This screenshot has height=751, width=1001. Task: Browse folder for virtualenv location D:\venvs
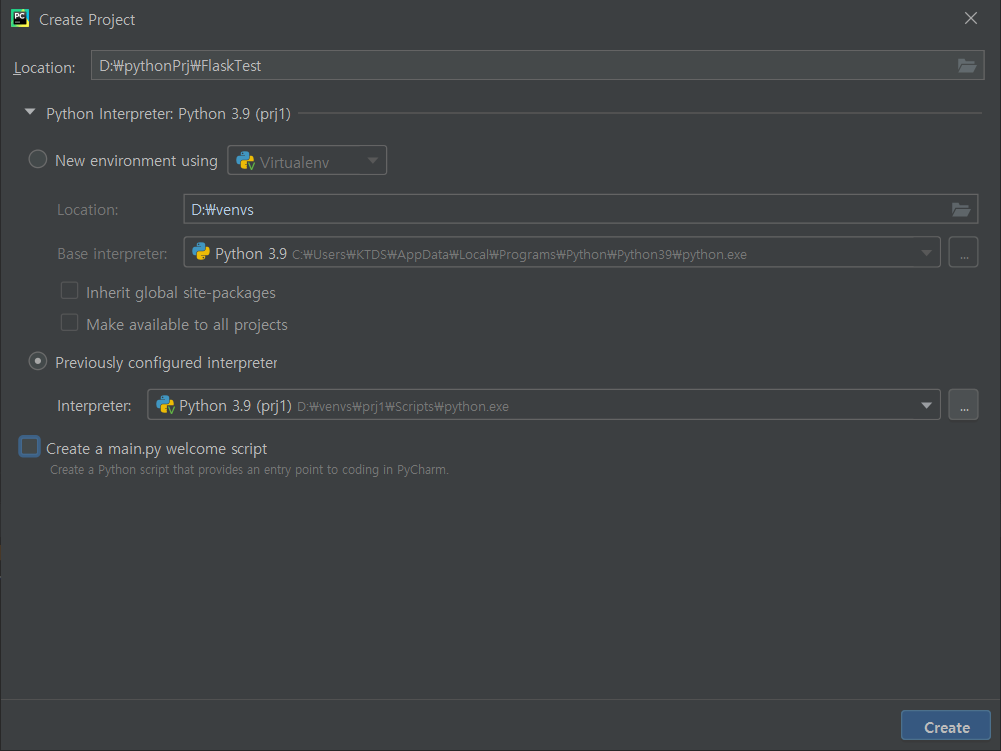pyautogui.click(x=961, y=209)
